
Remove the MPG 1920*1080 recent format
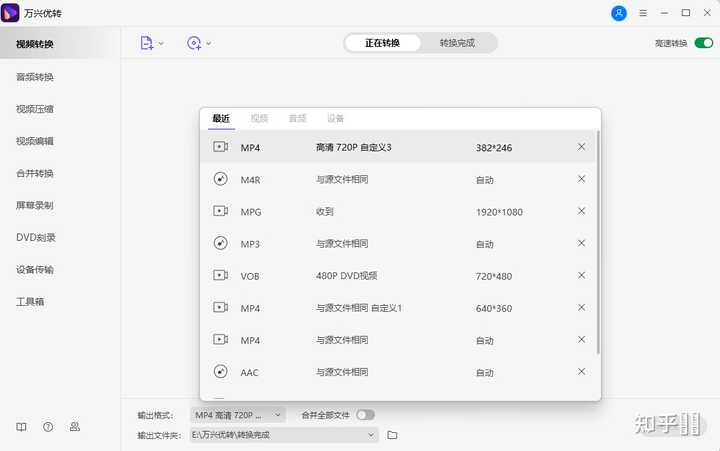pyautogui.click(x=581, y=211)
